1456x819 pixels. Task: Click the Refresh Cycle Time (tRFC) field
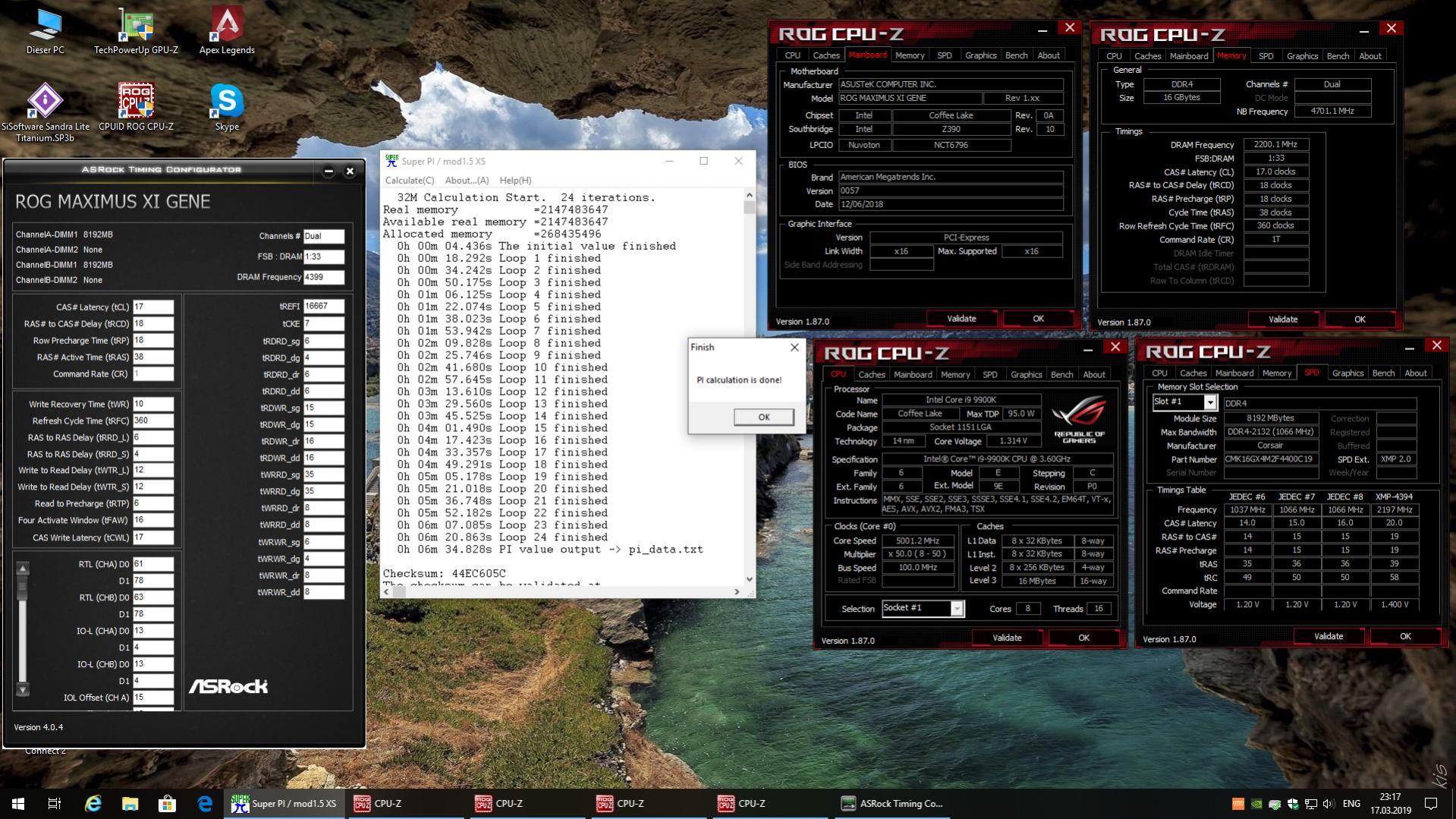[x=153, y=421]
